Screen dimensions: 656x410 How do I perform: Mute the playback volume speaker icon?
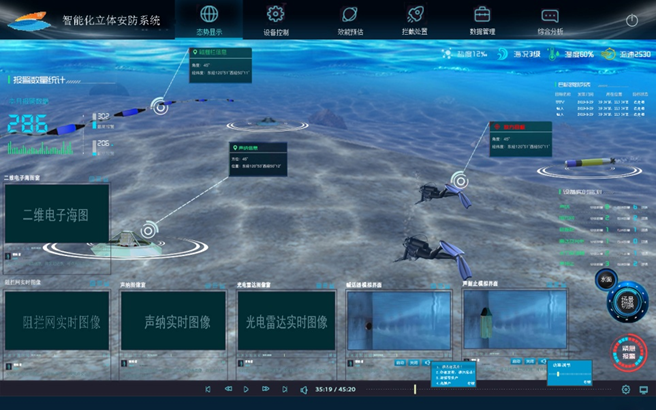(304, 390)
